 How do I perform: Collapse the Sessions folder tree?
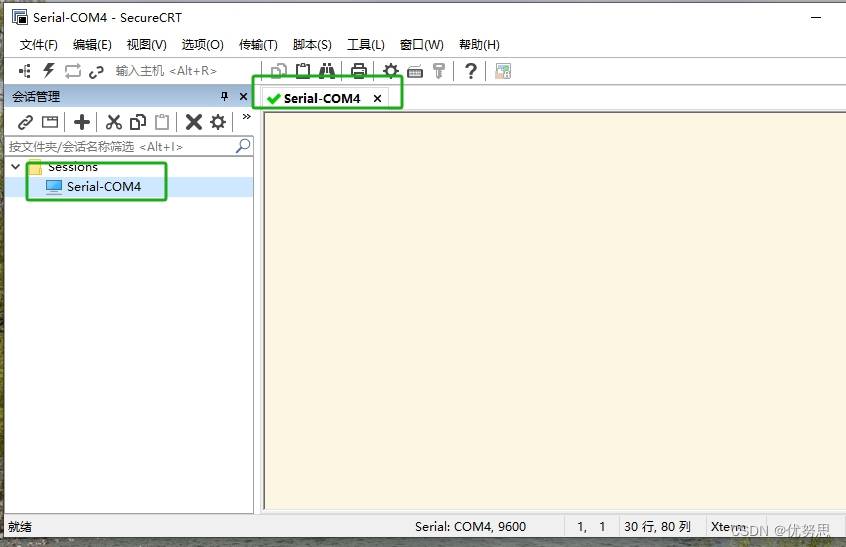coord(16,167)
